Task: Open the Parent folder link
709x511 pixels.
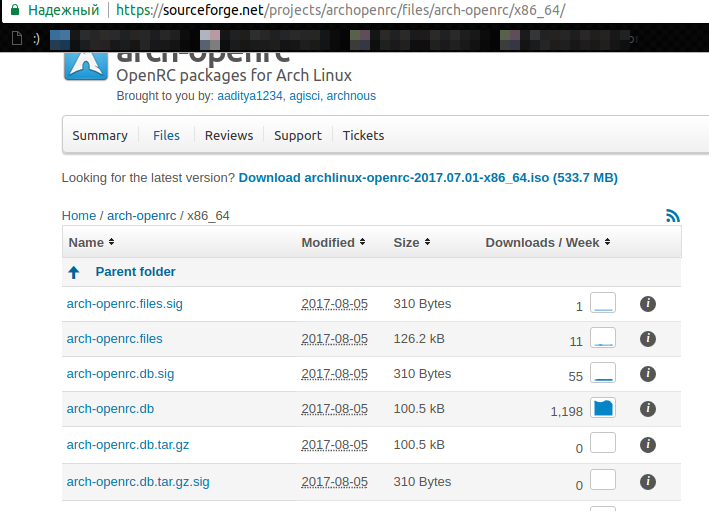Action: click(x=135, y=272)
